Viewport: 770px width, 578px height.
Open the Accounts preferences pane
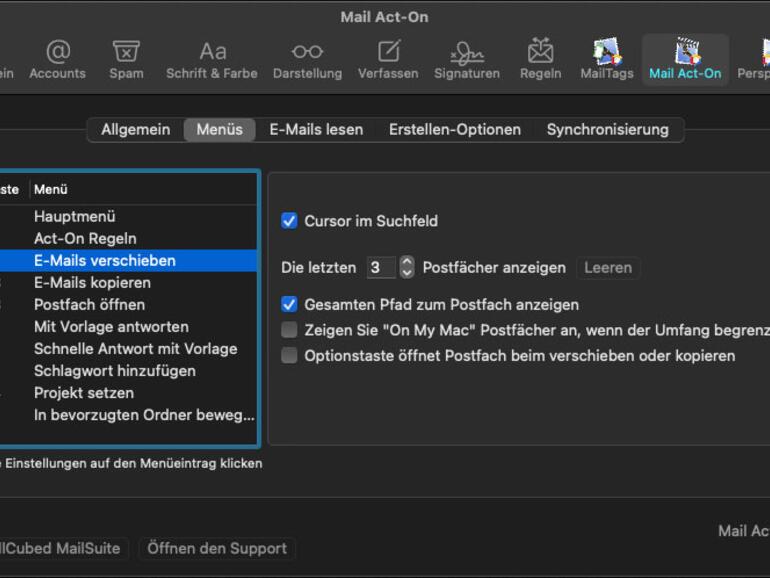point(57,59)
